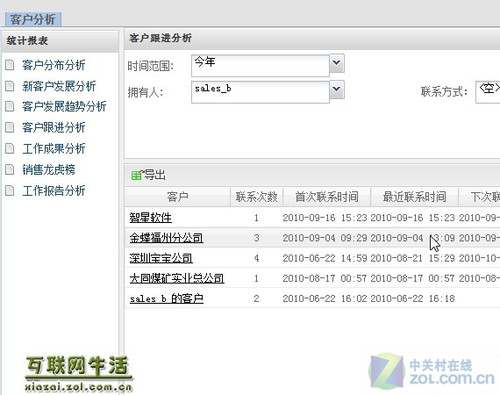Open customer 深圳宝宝公司

[161, 258]
